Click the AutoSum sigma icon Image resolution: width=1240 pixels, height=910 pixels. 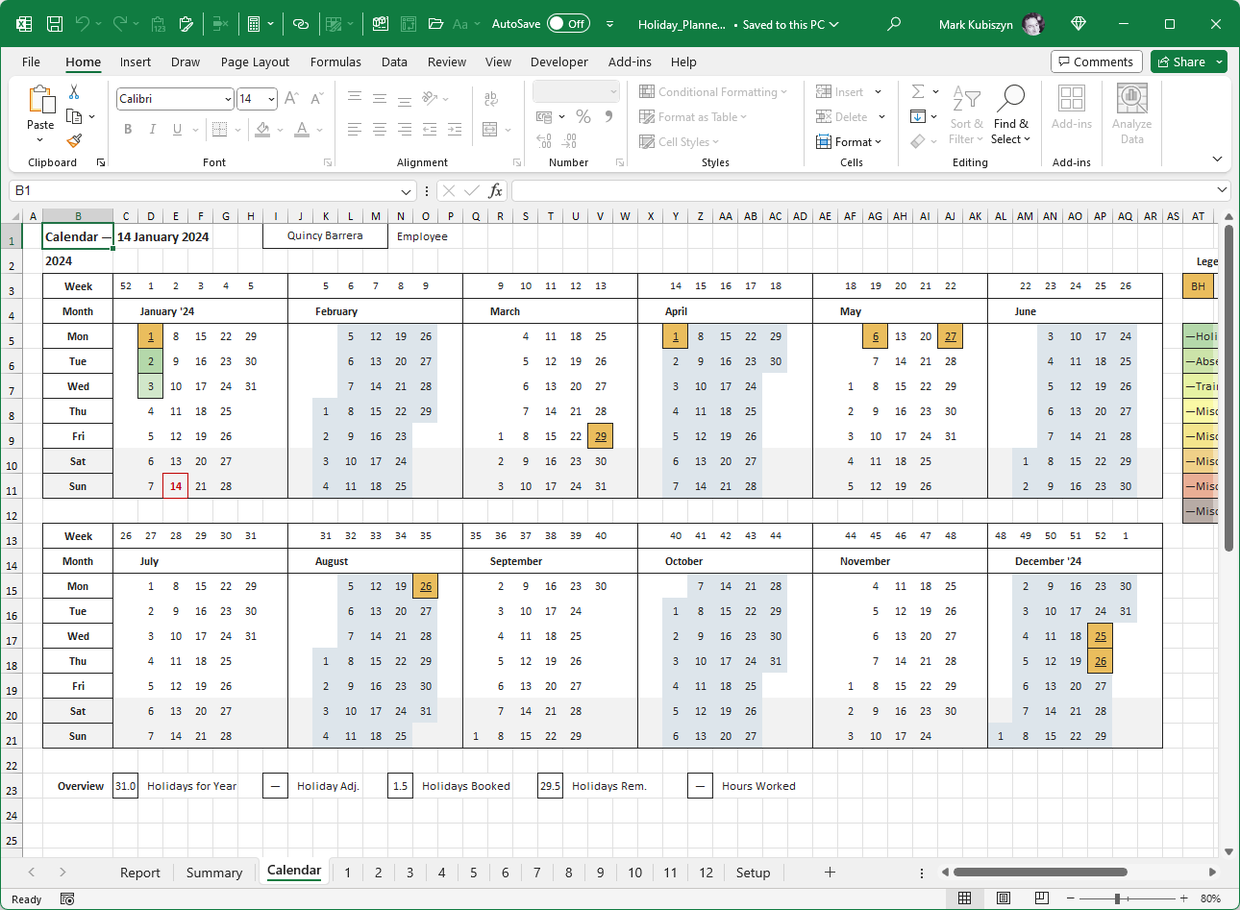pyautogui.click(x=918, y=92)
